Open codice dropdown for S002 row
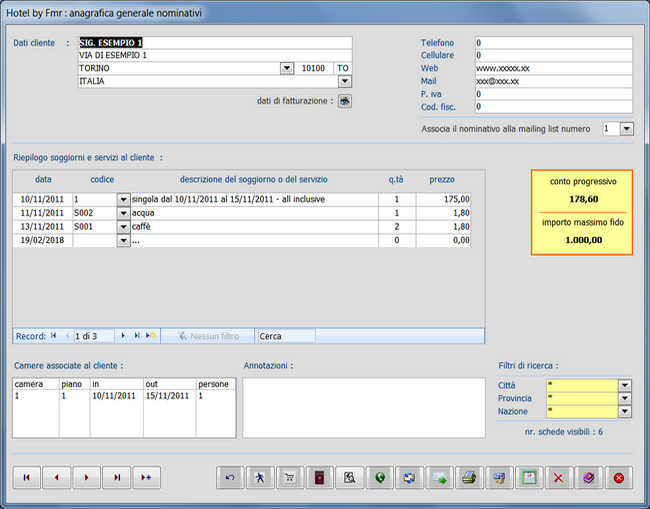The image size is (650, 509). (123, 213)
